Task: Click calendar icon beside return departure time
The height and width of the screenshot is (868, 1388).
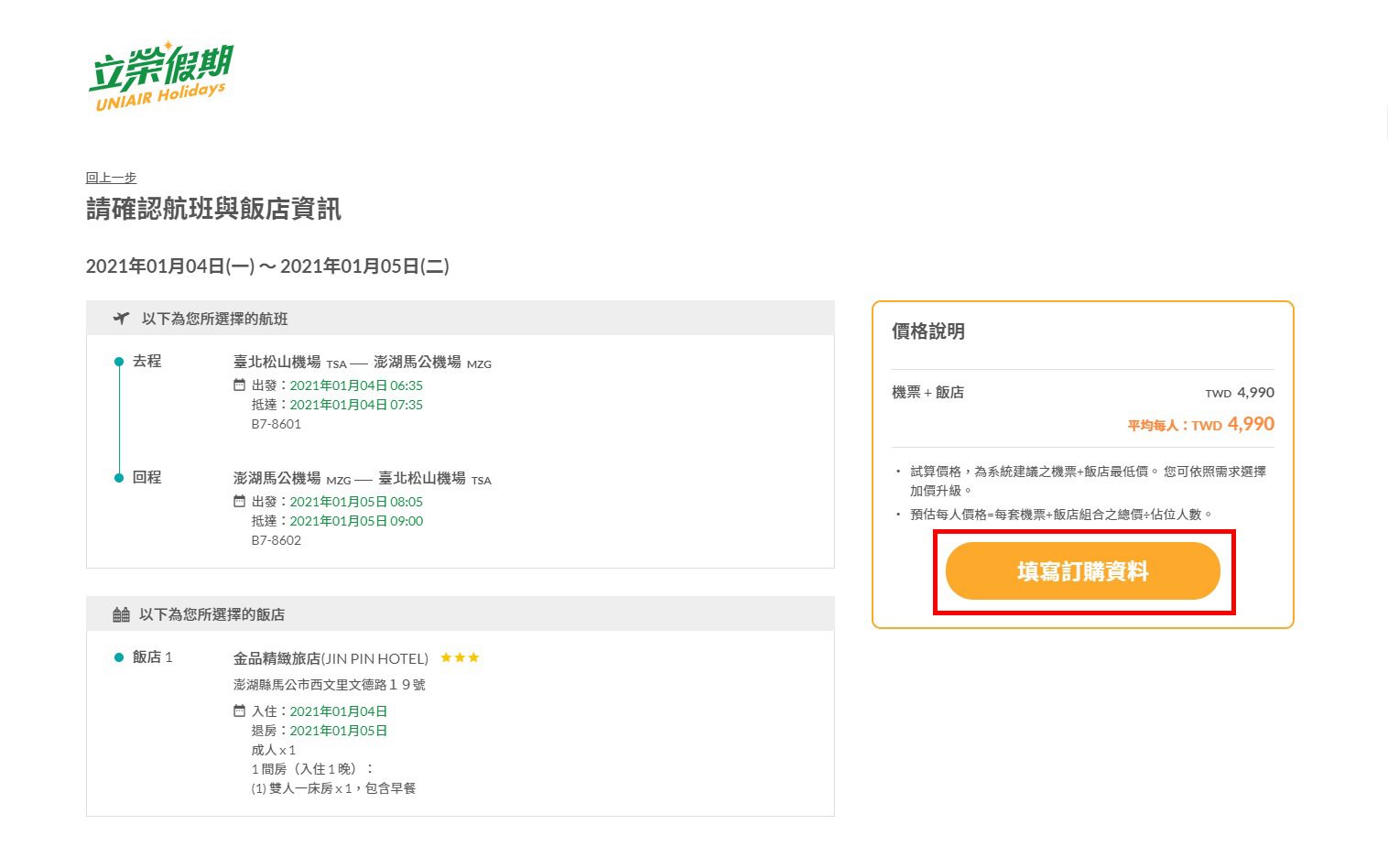Action: (240, 502)
